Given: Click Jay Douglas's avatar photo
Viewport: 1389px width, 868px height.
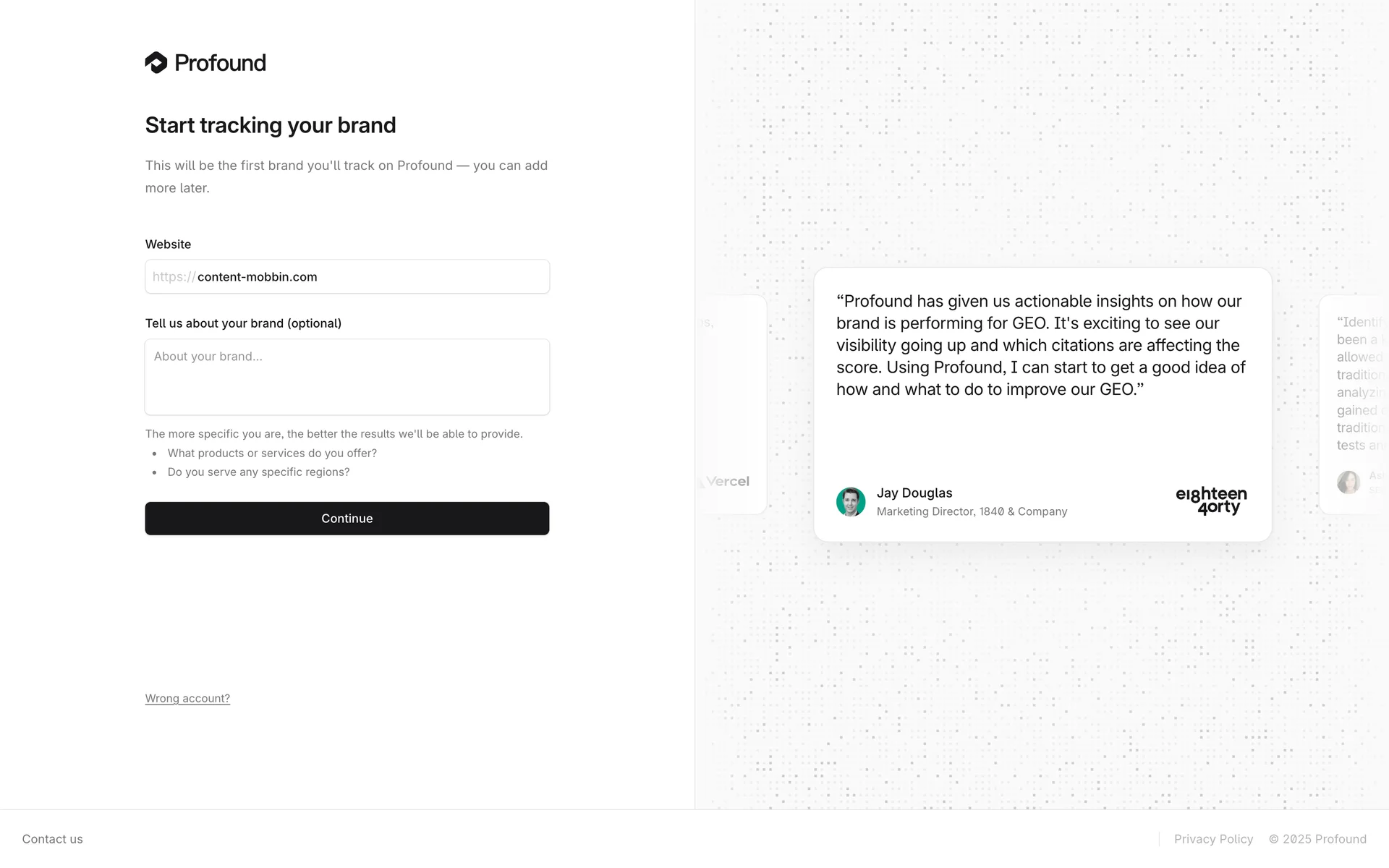Looking at the screenshot, I should click(x=851, y=501).
